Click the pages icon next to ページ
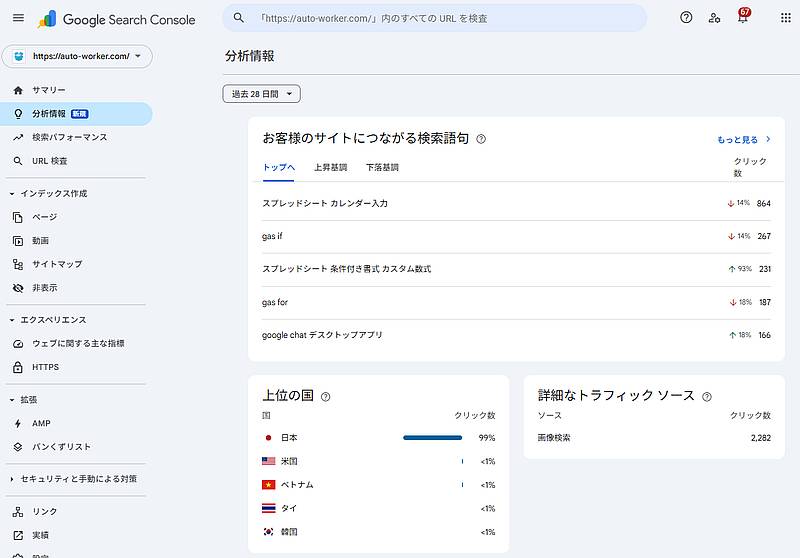800x558 pixels. pos(18,217)
